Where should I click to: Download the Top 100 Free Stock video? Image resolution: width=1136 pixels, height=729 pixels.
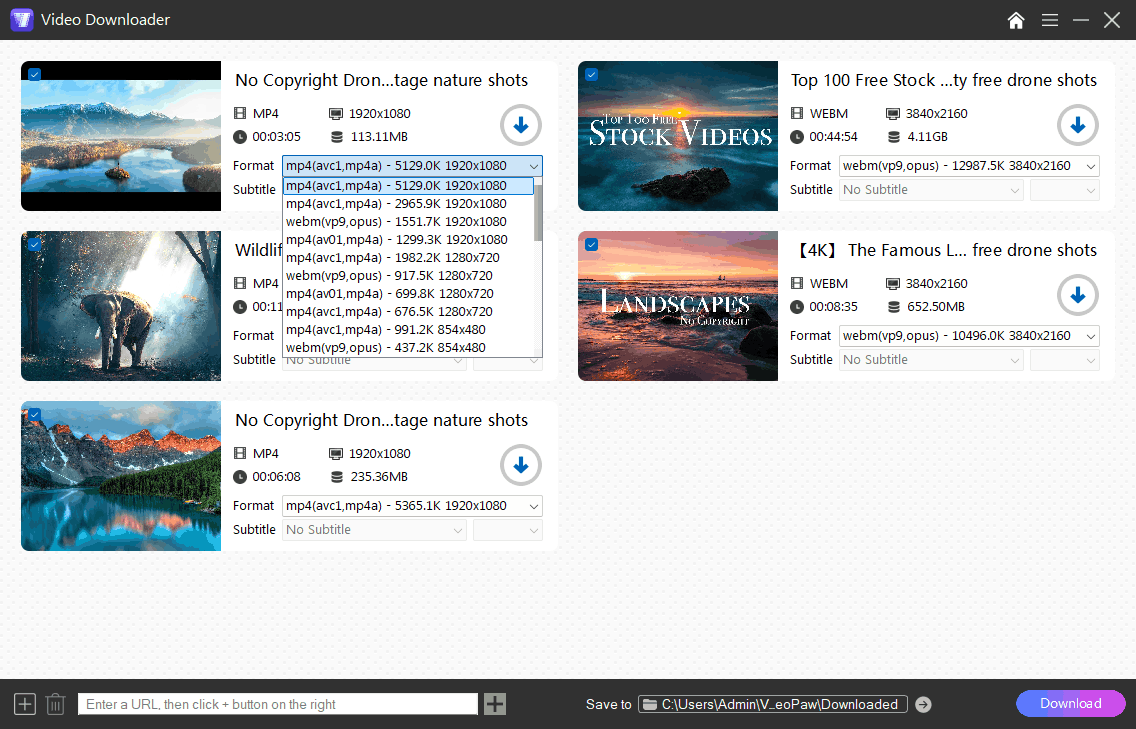[1077, 125]
